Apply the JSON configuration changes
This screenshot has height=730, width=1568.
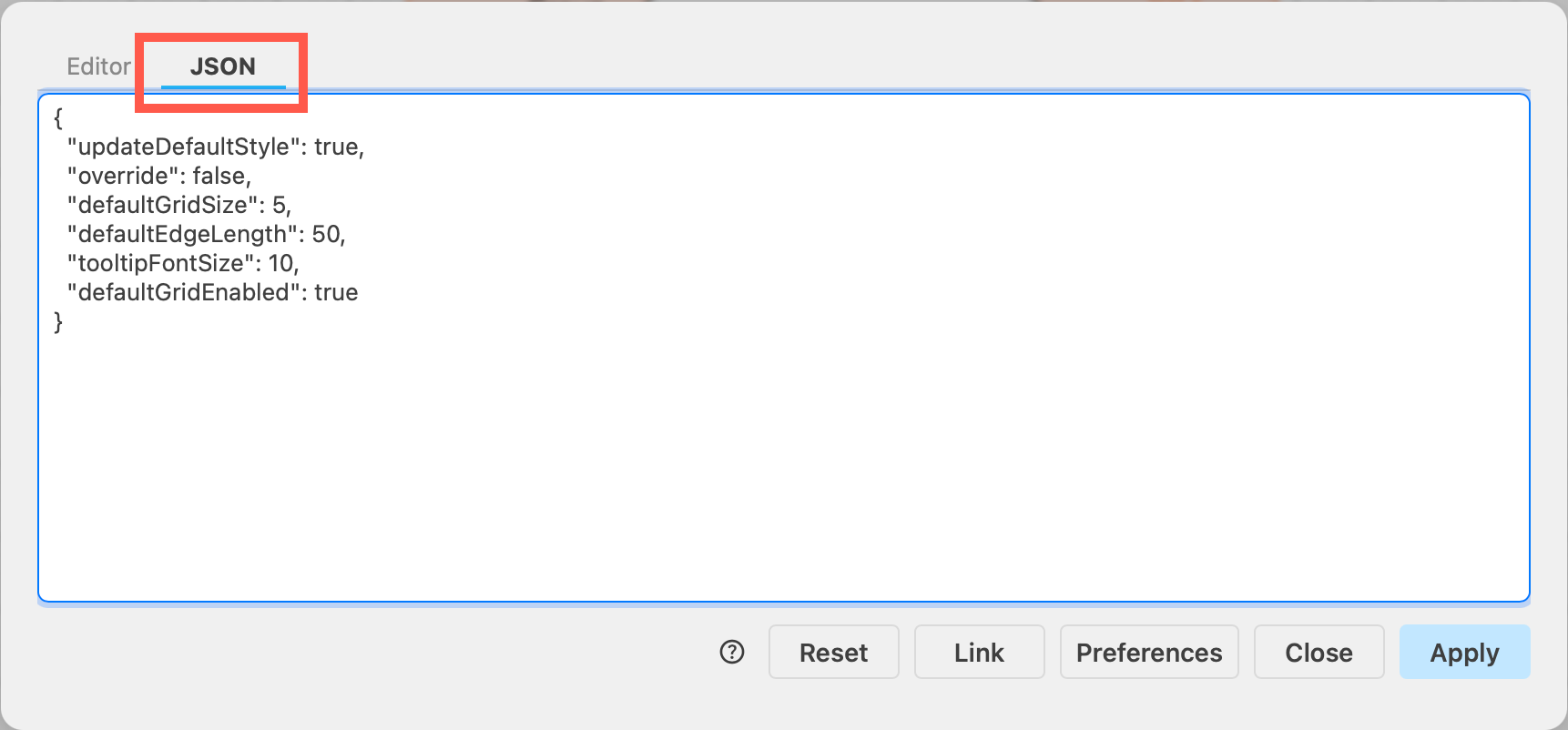pos(1464,652)
